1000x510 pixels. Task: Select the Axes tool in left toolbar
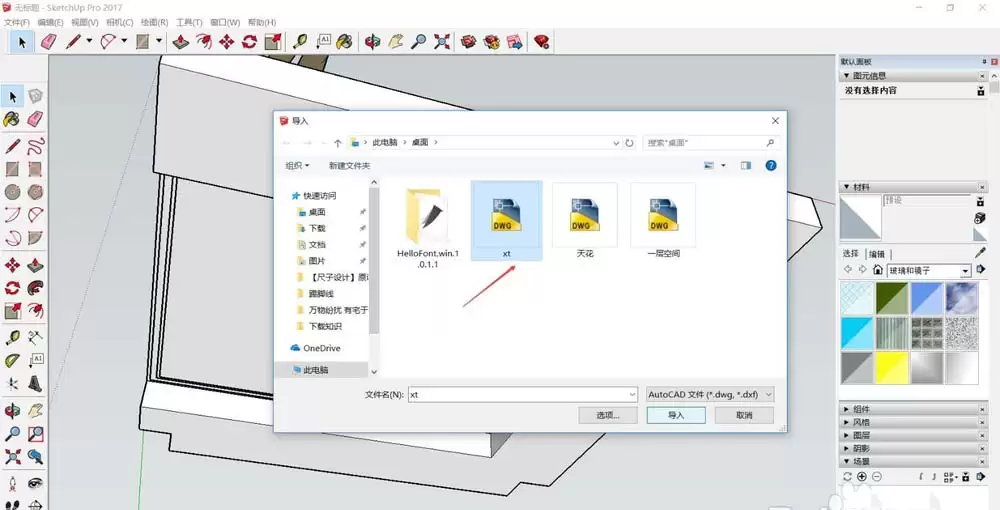coord(12,384)
